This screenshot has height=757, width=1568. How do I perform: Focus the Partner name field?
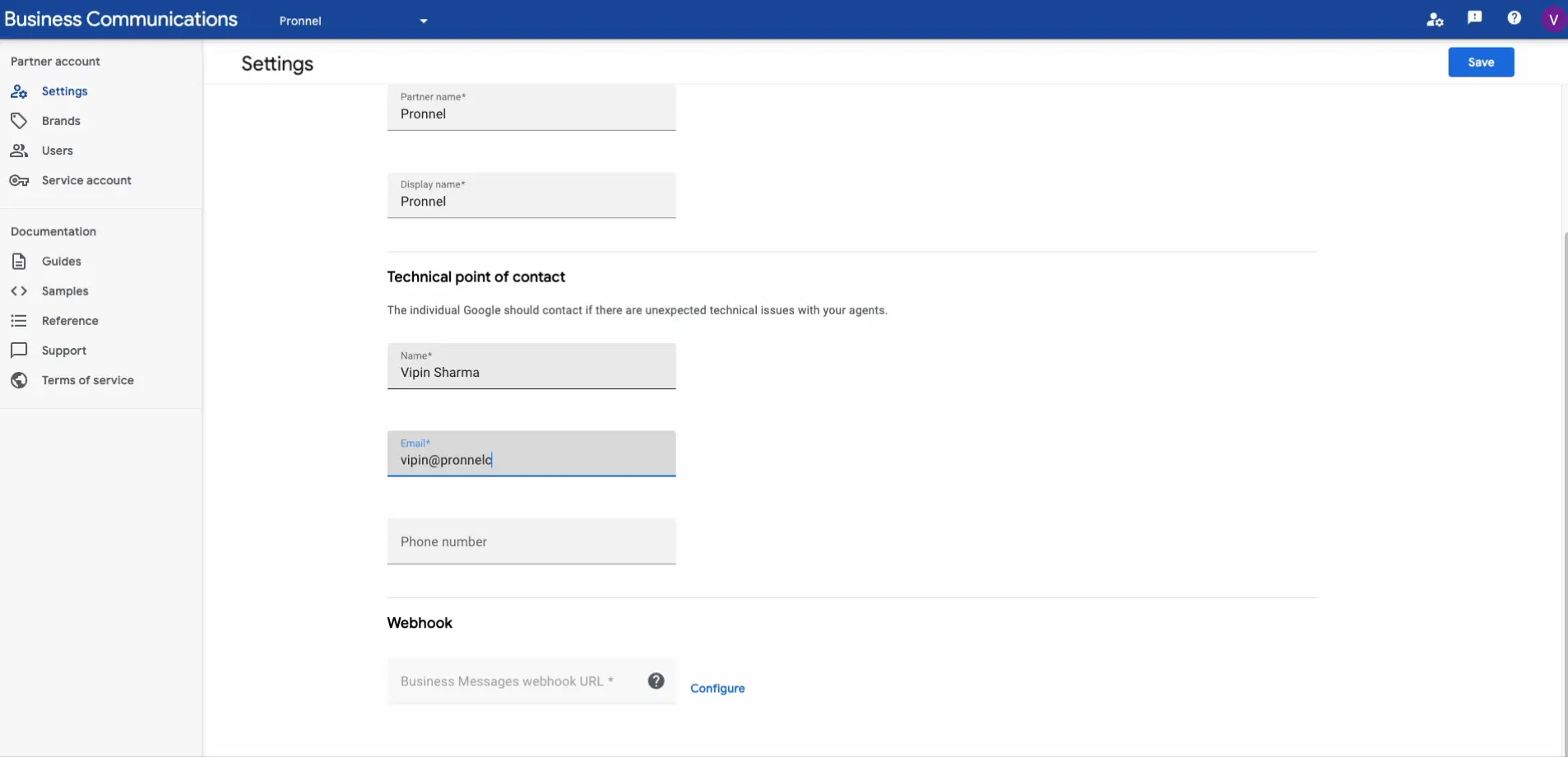531,107
